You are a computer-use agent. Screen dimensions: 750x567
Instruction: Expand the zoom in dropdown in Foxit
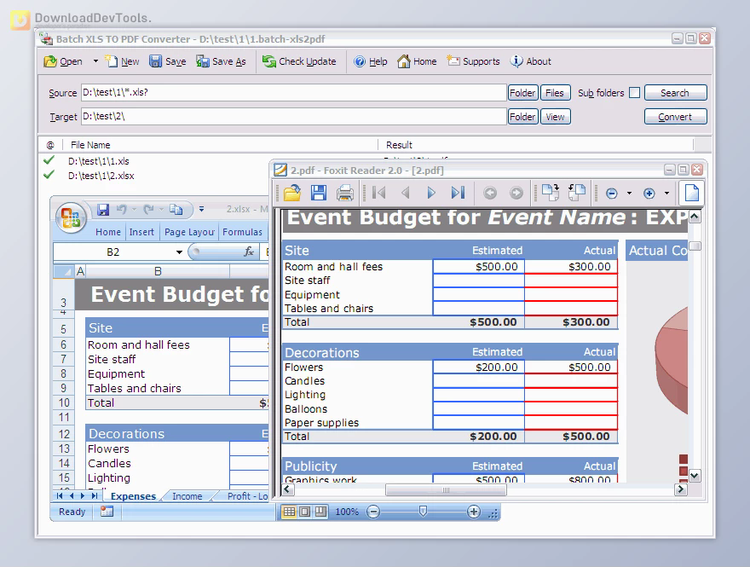point(666,193)
